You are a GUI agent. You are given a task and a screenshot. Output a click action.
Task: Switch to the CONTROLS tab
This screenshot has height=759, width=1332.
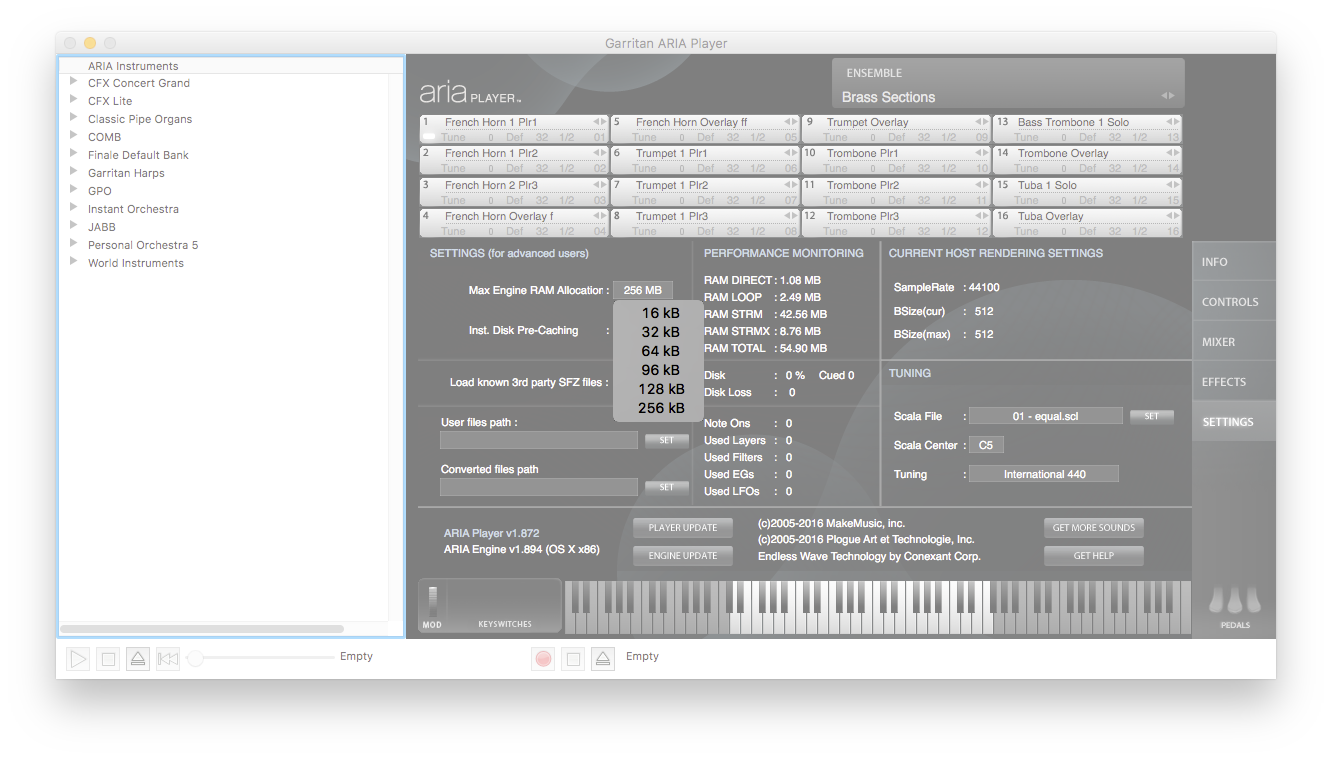[x=1234, y=302]
